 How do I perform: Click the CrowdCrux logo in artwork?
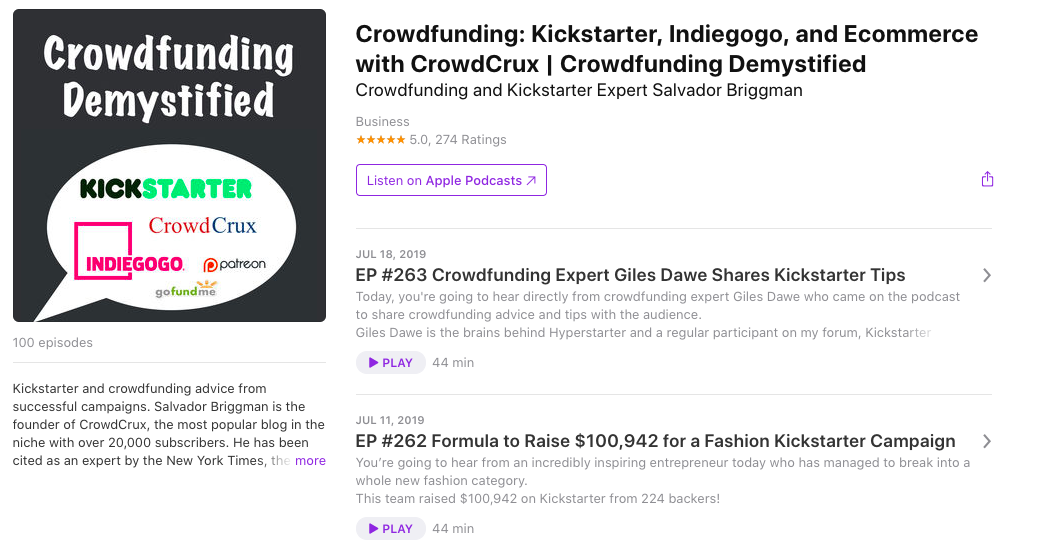tap(202, 225)
